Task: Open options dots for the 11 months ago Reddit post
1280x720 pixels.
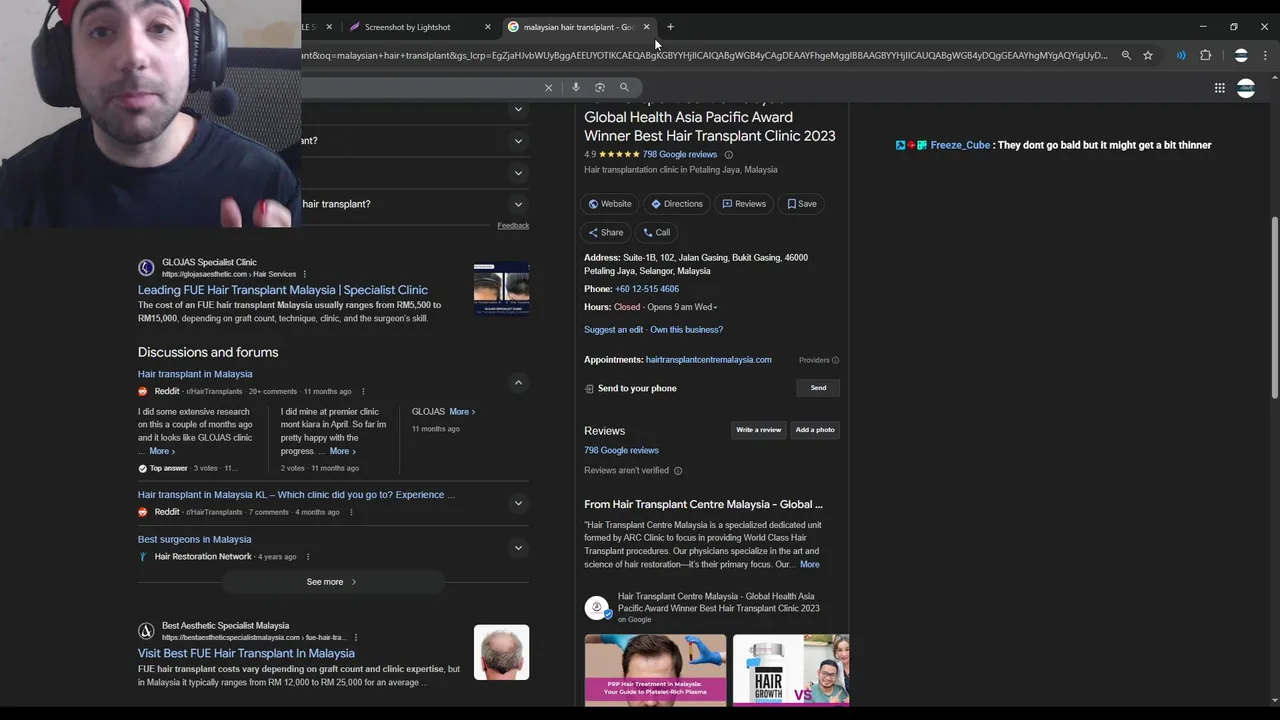Action: pos(363,392)
